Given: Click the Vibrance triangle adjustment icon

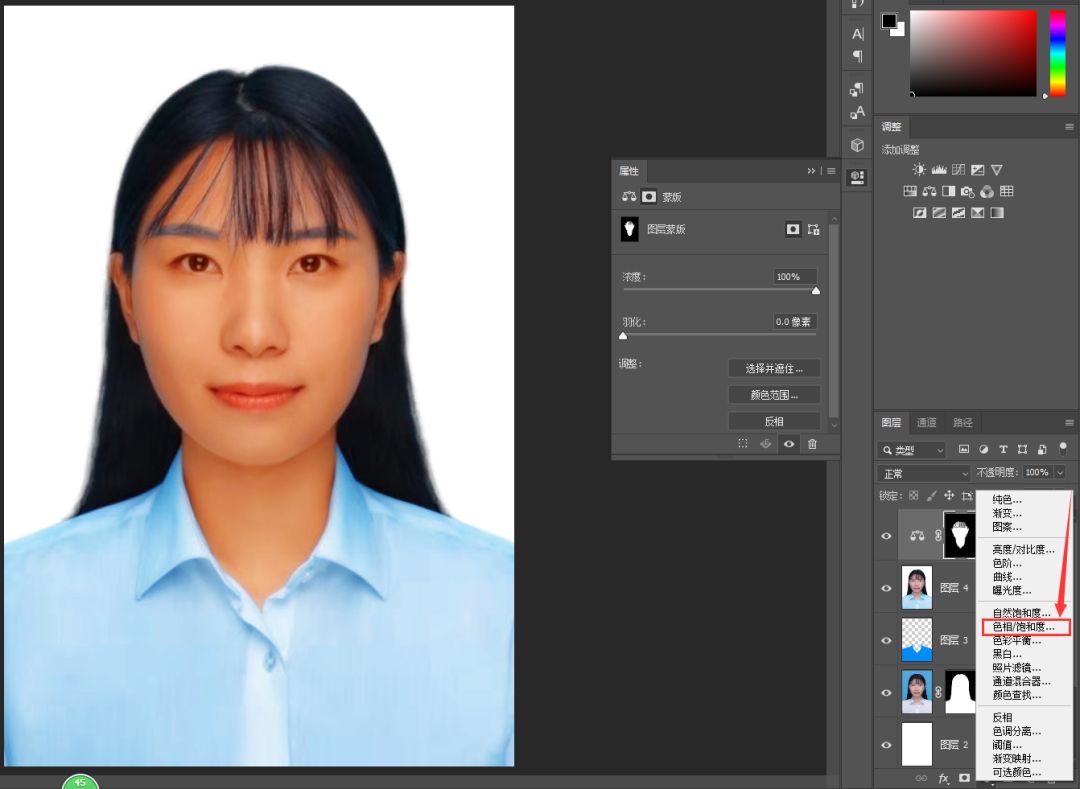Looking at the screenshot, I should 997,170.
